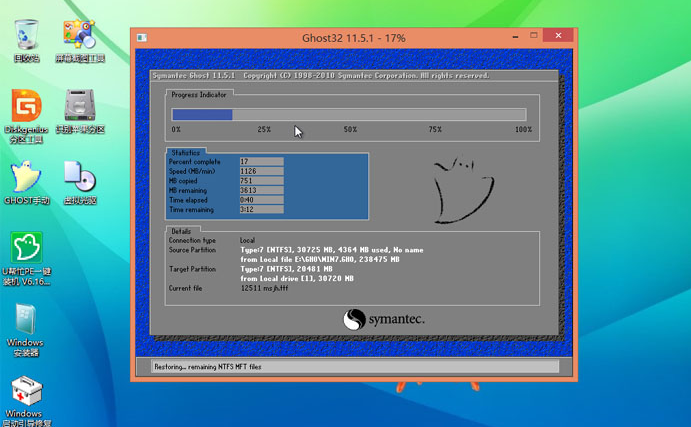The width and height of the screenshot is (691, 427).
Task: Click the Source Partition label
Action: tap(192, 250)
